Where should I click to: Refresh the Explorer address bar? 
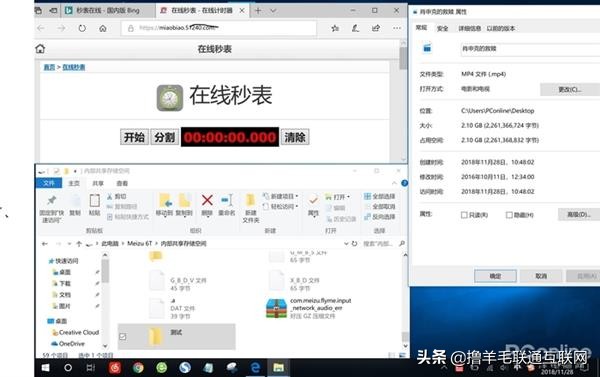tap(354, 243)
